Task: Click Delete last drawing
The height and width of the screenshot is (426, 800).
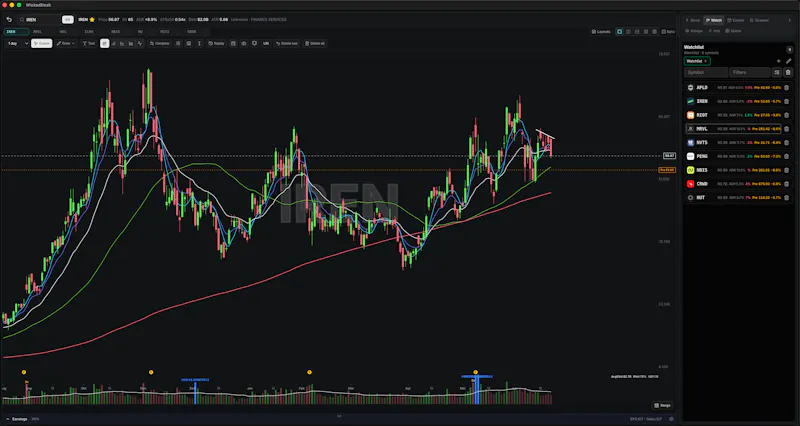Action: [287, 43]
